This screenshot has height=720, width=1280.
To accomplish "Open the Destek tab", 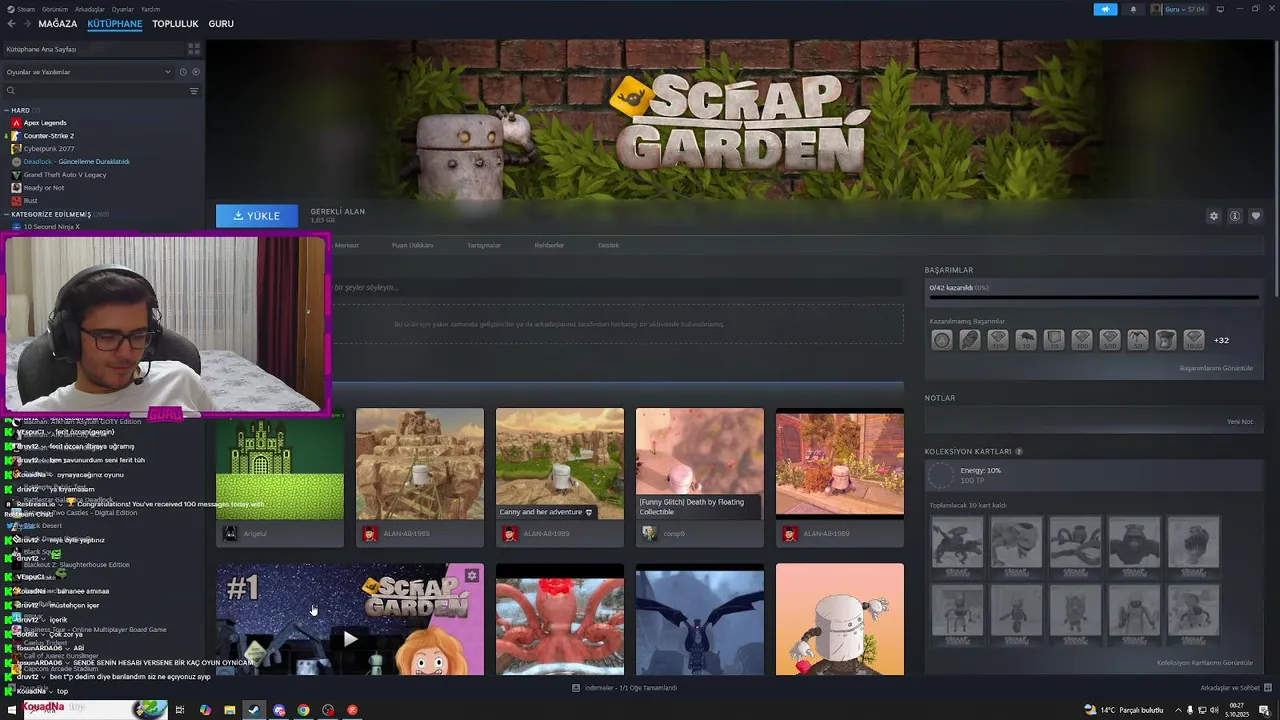I will 608,245.
